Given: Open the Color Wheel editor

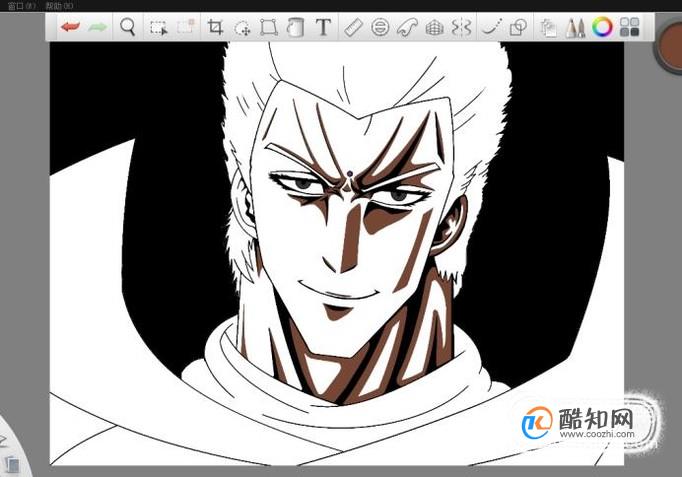Looking at the screenshot, I should pyautogui.click(x=602, y=27).
